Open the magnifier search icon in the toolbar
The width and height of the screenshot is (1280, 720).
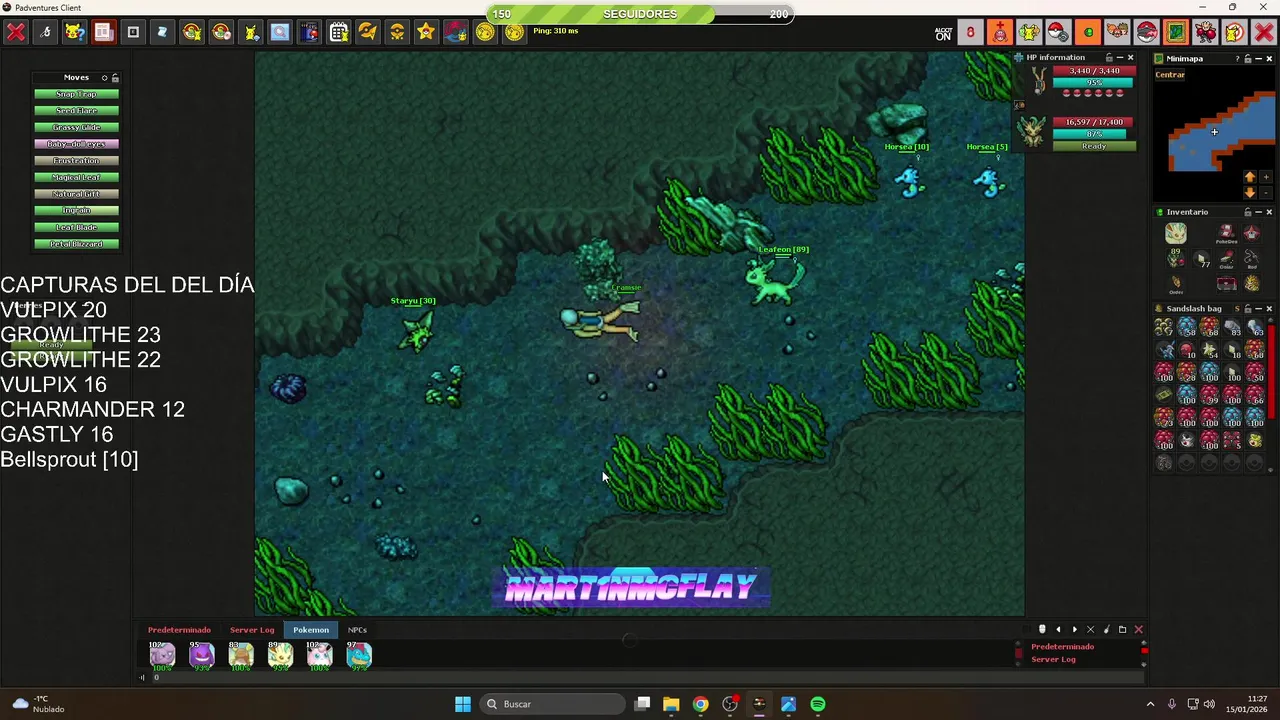click(280, 32)
